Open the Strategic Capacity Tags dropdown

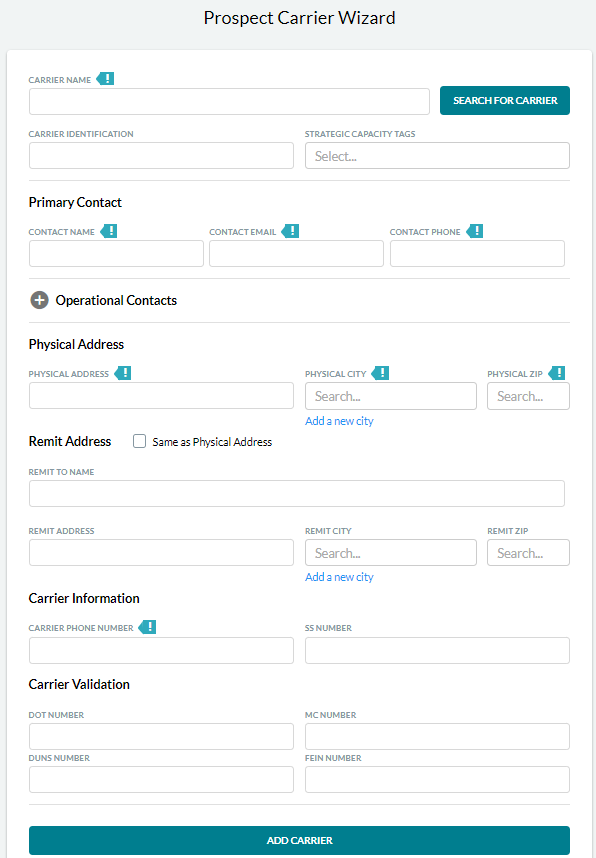[437, 156]
